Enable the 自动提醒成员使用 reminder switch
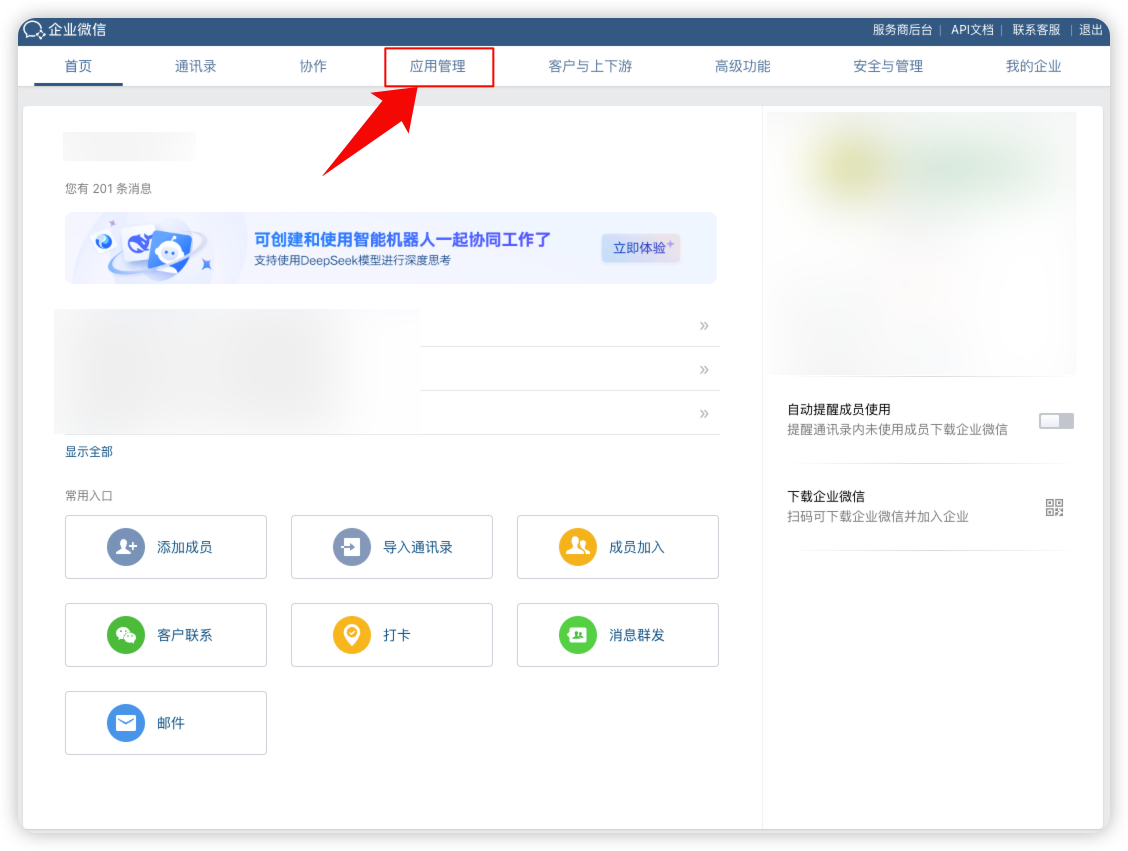Screen dimensions: 1128x851 pyautogui.click(x=1055, y=421)
